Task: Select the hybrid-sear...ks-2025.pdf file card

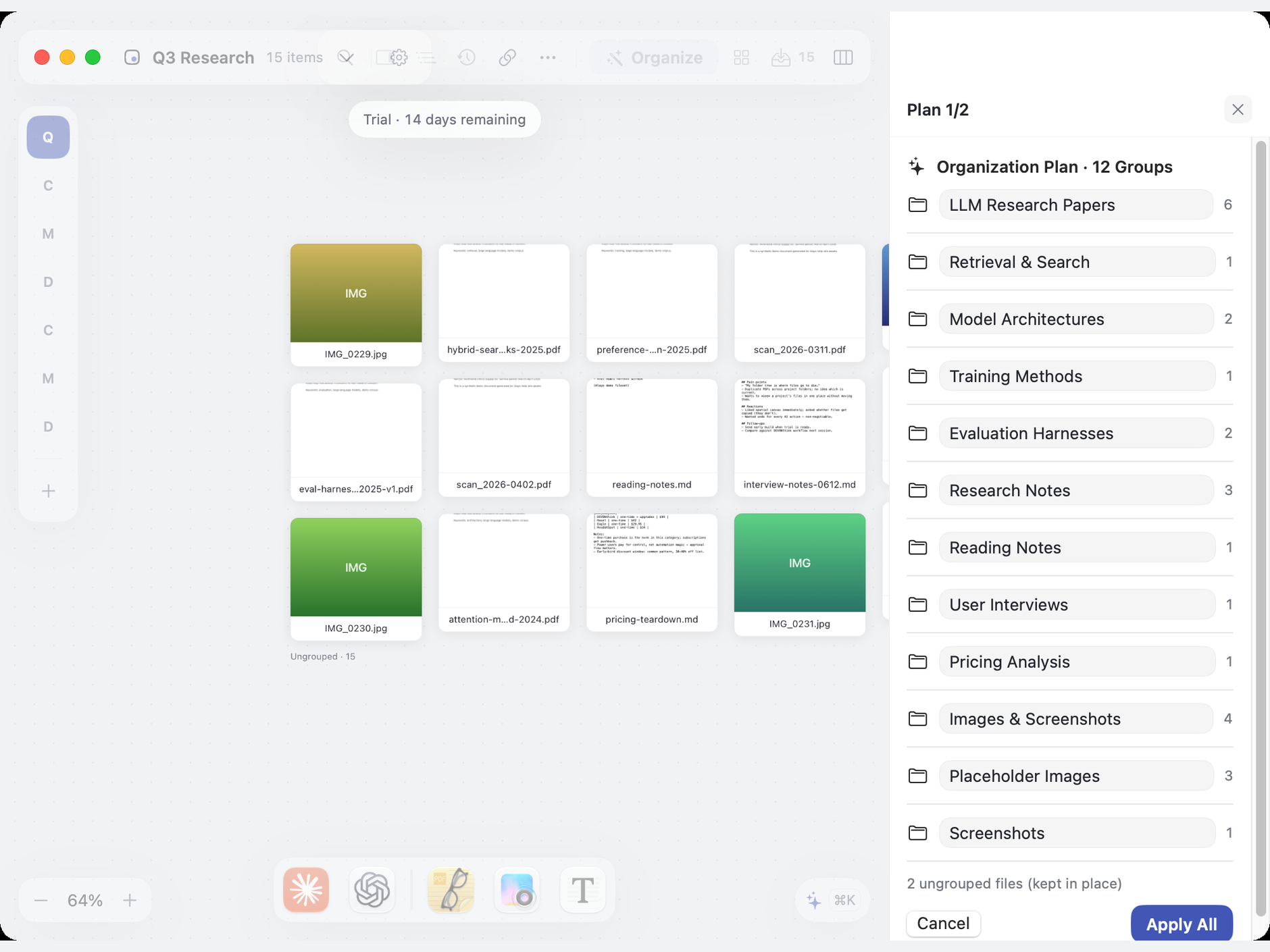Action: pyautogui.click(x=504, y=302)
